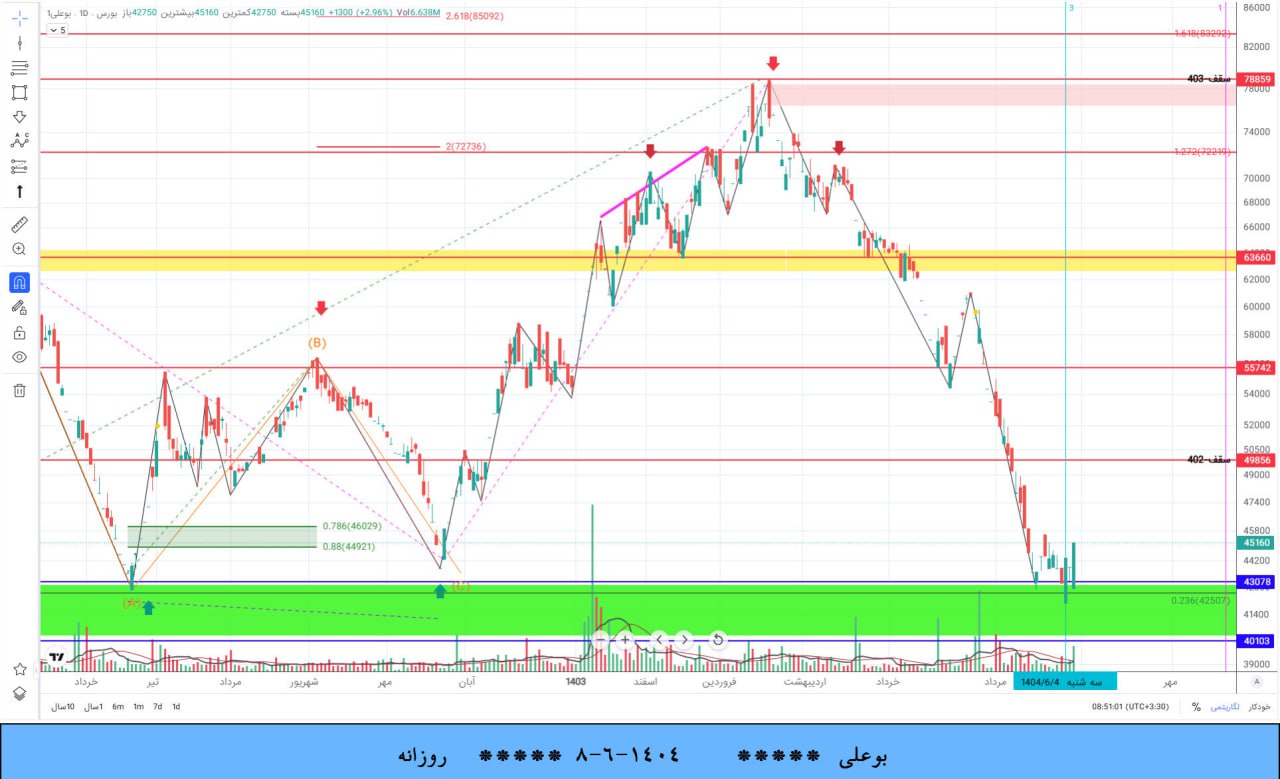Select the 1d date range
Screen dimensions: 1280x779
click(176, 707)
